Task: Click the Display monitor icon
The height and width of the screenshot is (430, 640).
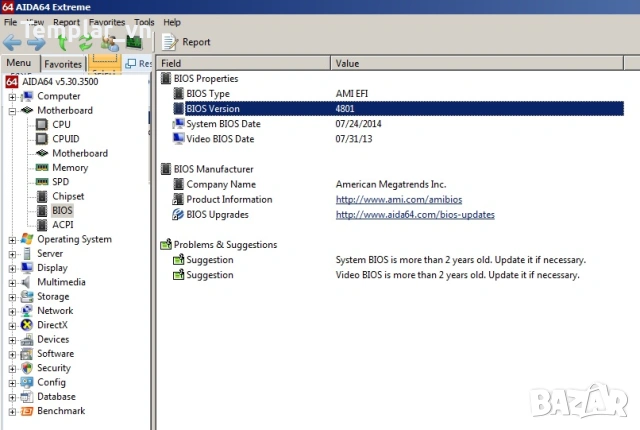Action: pos(27,268)
